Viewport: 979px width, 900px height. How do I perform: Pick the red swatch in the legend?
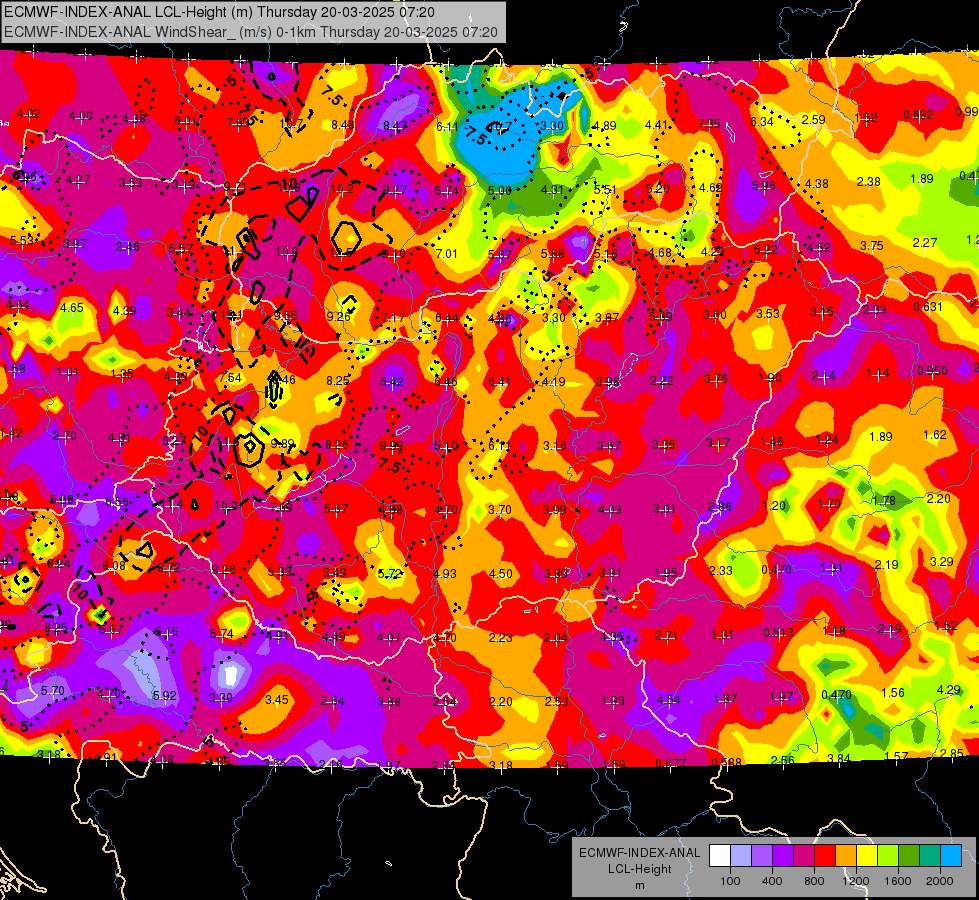825,856
